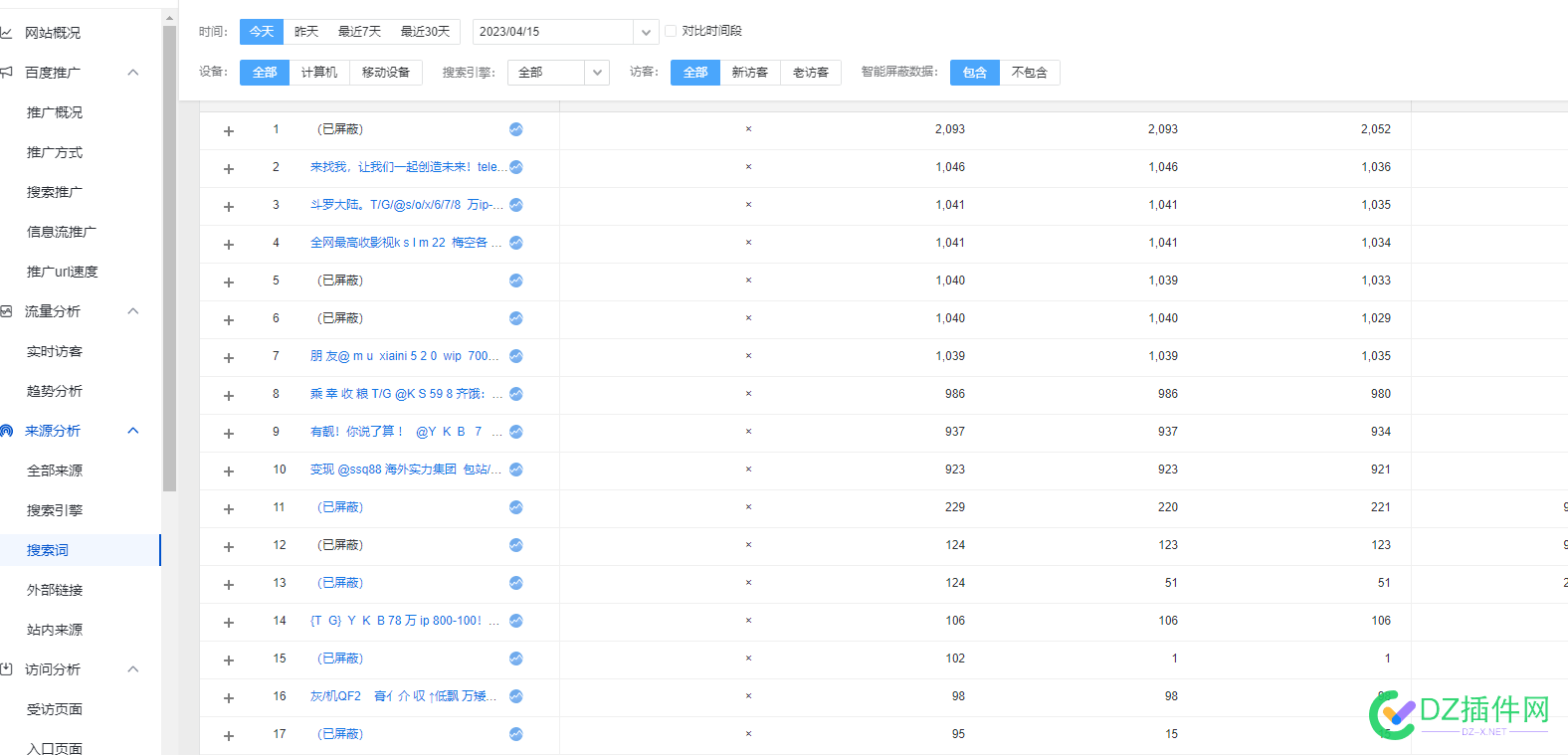
Task: Expand row 9 with plus button
Action: pyautogui.click(x=229, y=434)
